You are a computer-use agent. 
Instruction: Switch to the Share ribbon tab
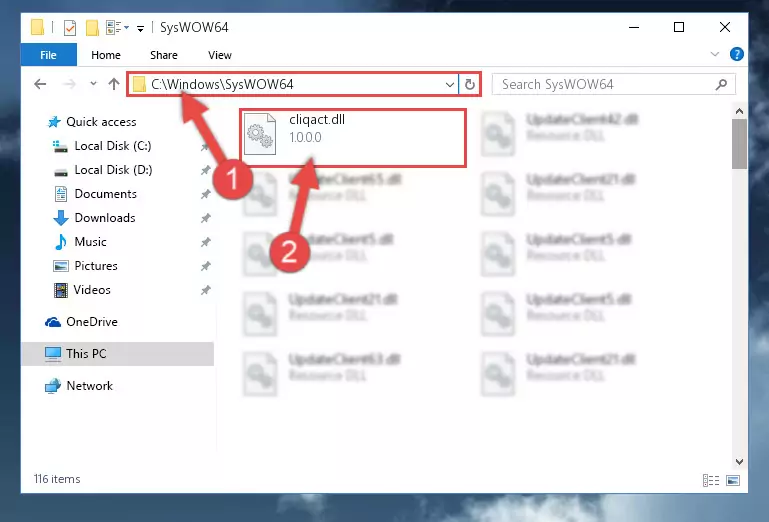point(164,55)
